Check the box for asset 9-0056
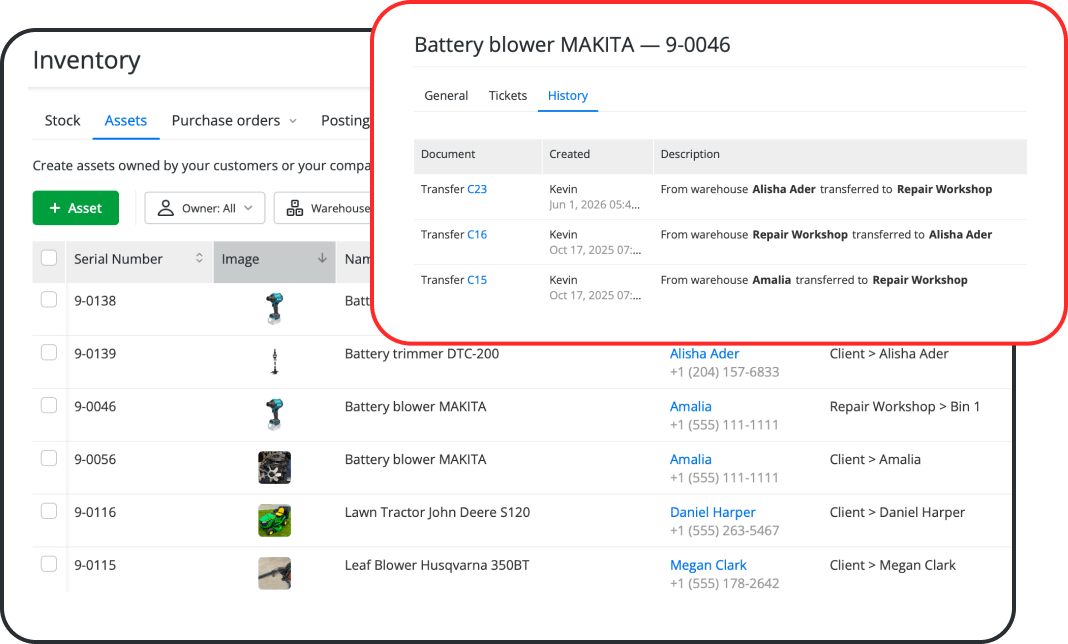Screen dimensions: 1068x644 49,458
